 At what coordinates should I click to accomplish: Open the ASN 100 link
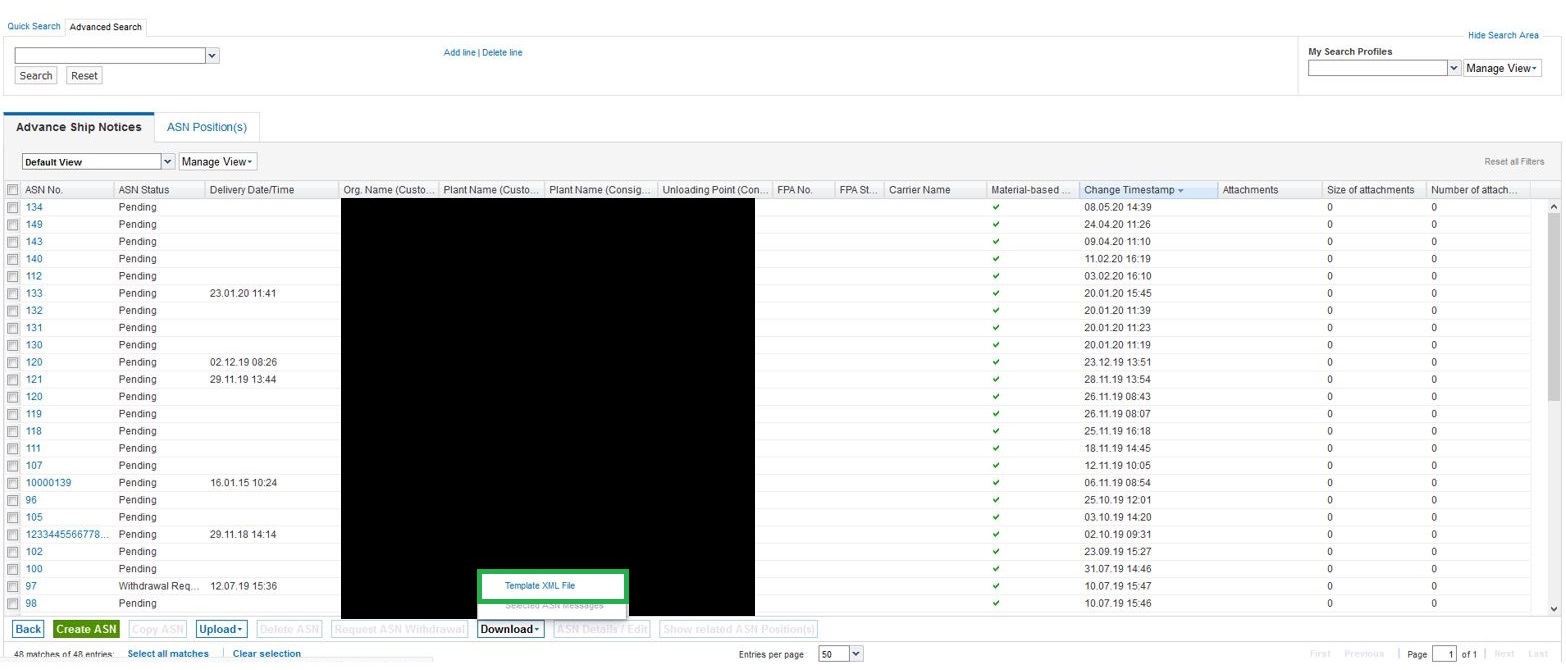click(x=34, y=569)
